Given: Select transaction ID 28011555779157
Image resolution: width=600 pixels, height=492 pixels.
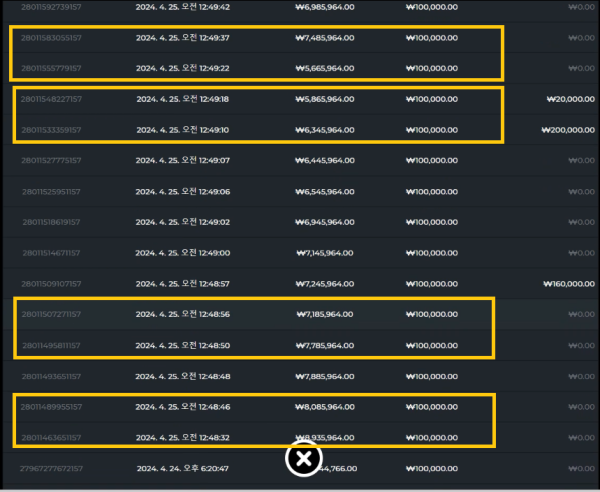Looking at the screenshot, I should click(x=51, y=68).
